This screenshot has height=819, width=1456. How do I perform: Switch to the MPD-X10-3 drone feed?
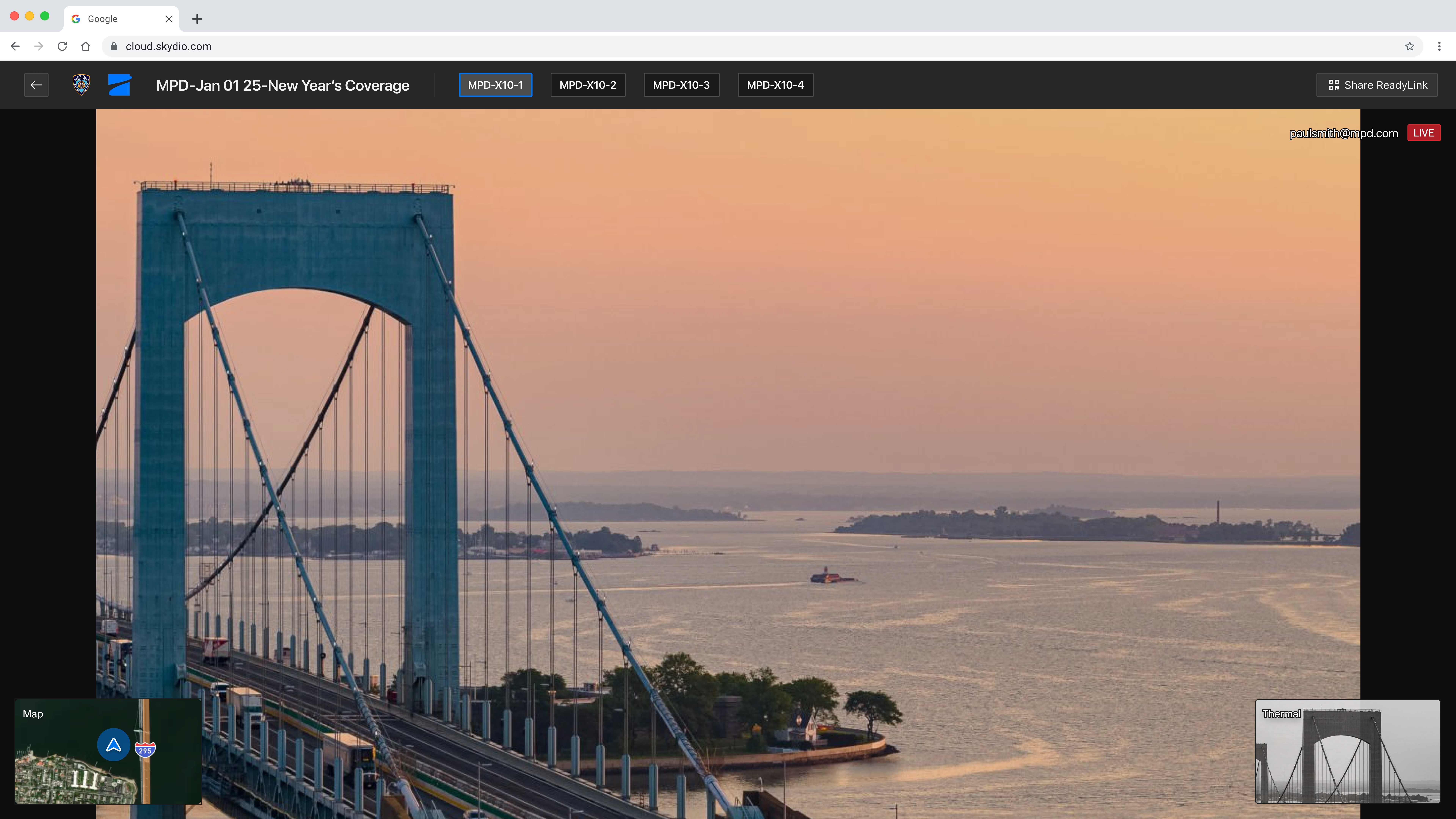coord(681,85)
